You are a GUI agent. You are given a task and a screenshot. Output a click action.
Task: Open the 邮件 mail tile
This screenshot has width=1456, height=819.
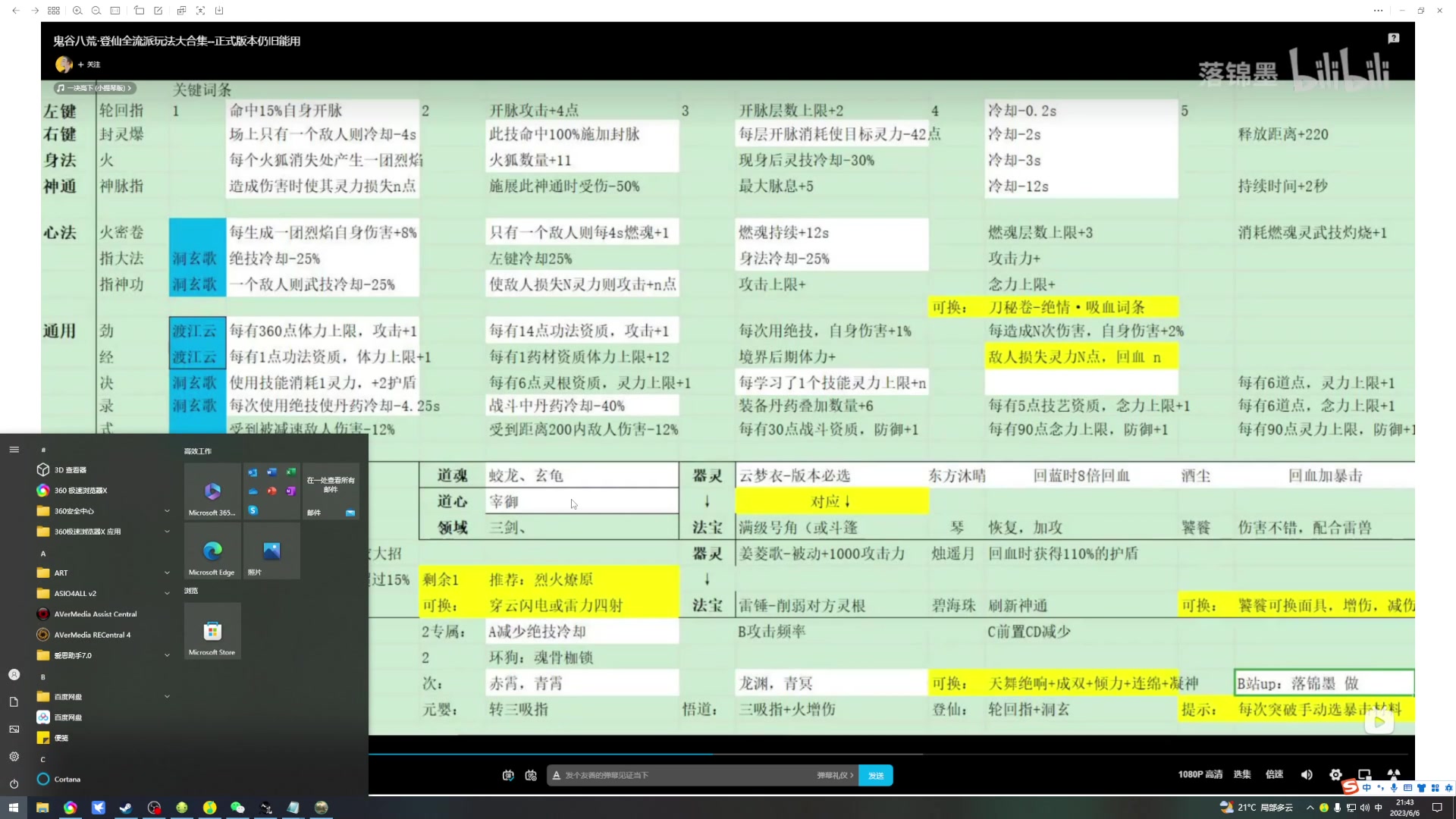coord(331,491)
